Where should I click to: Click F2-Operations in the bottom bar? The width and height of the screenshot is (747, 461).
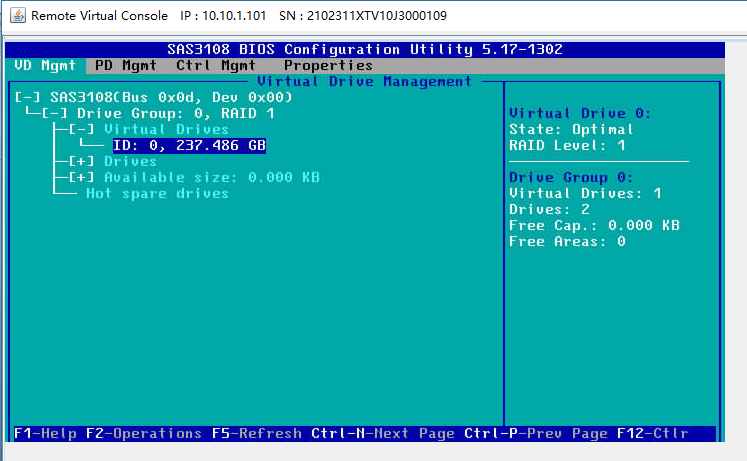144,433
